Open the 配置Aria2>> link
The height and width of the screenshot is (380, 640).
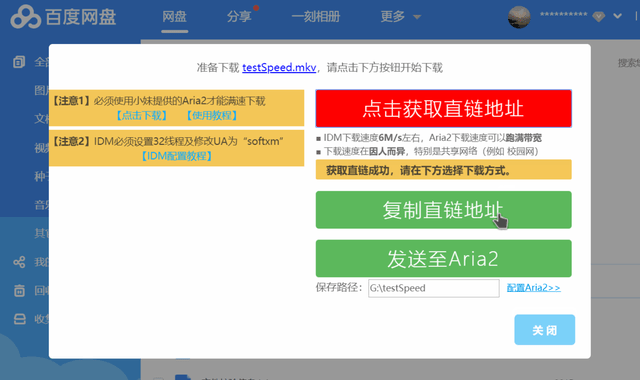coord(533,288)
